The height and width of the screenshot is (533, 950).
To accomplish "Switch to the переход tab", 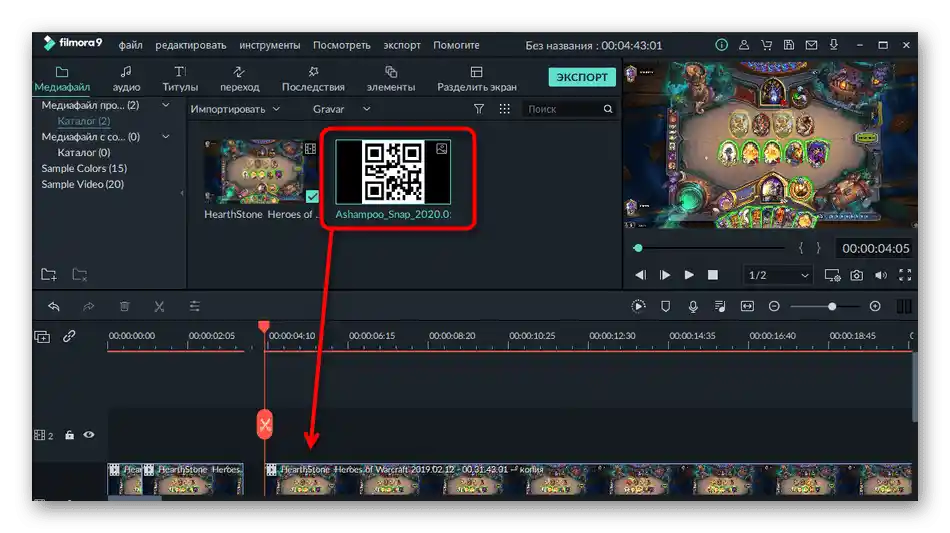I will [x=239, y=79].
